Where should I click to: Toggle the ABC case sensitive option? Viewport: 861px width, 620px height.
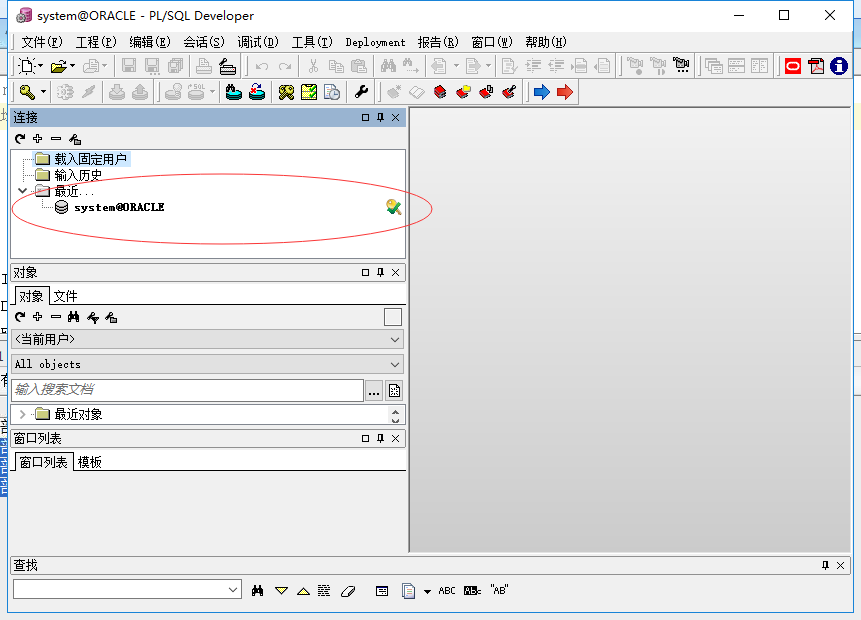coord(447,591)
